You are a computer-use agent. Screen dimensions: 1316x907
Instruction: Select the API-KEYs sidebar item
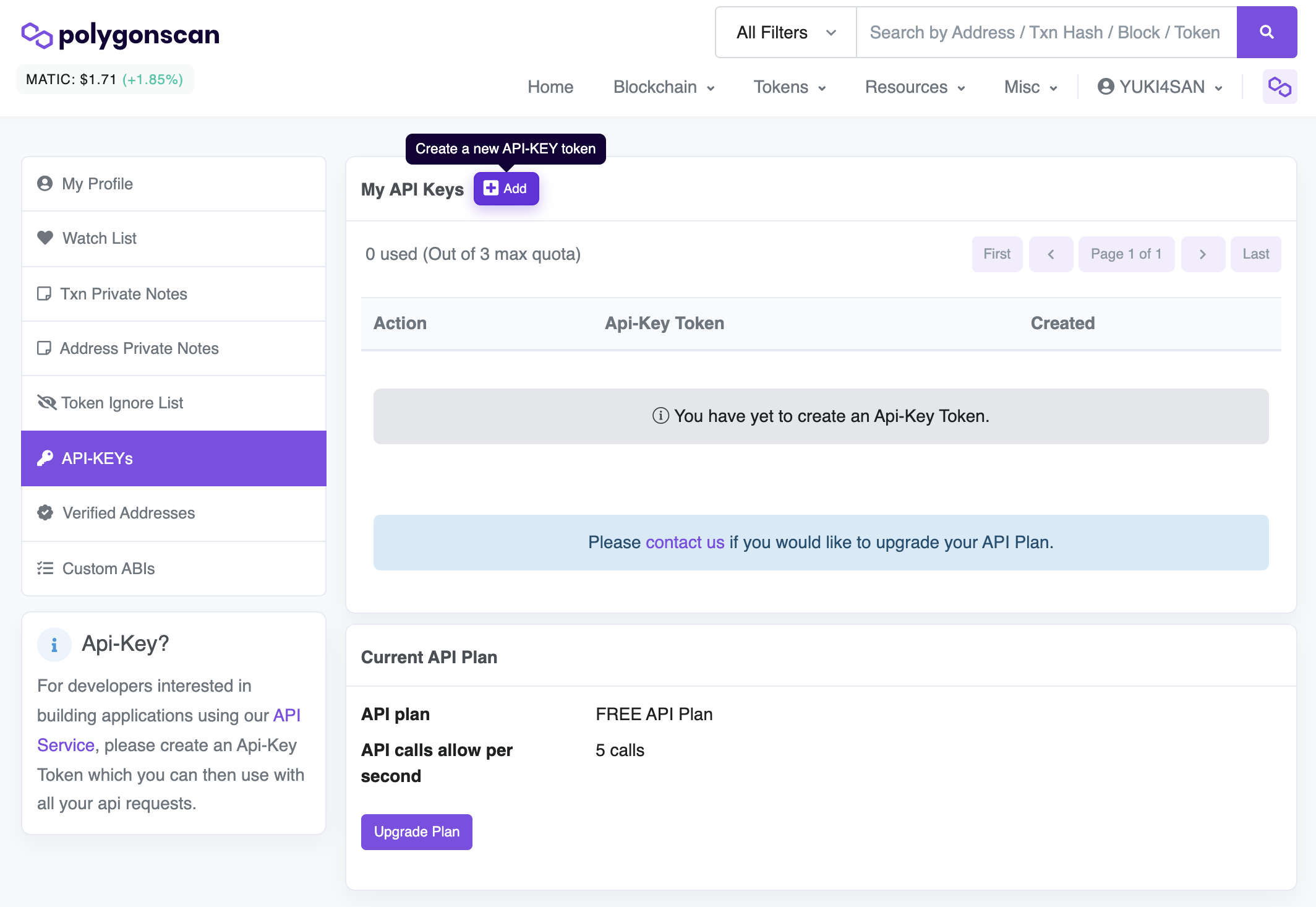point(174,458)
